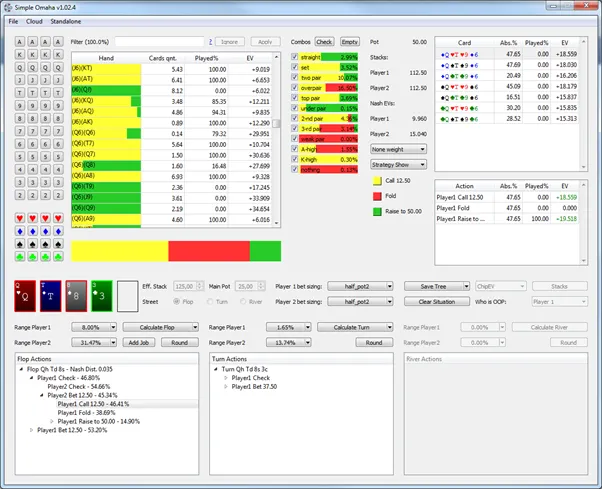Pick the first green club suit icon
602x489 pixels.
pos(21,255)
